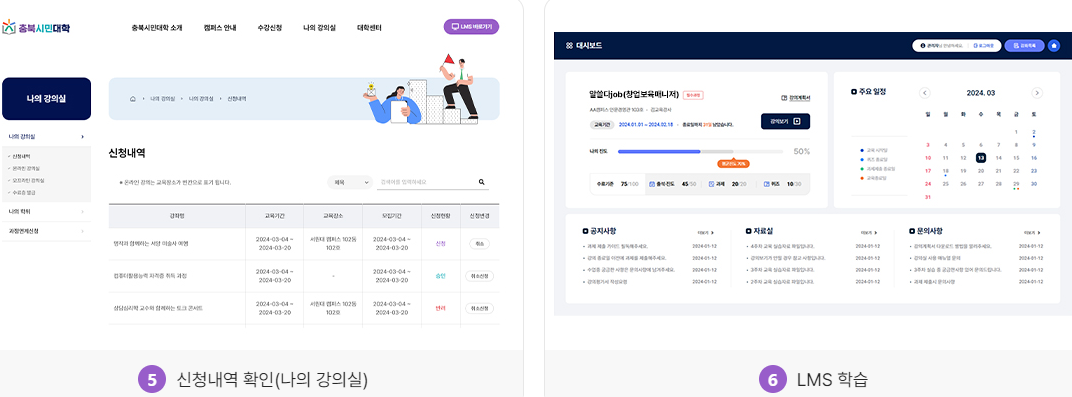Viewport: 1072px width, 397px height.
Task: Expand 나의 강의실 in the sidebar
Action: (x=46, y=137)
